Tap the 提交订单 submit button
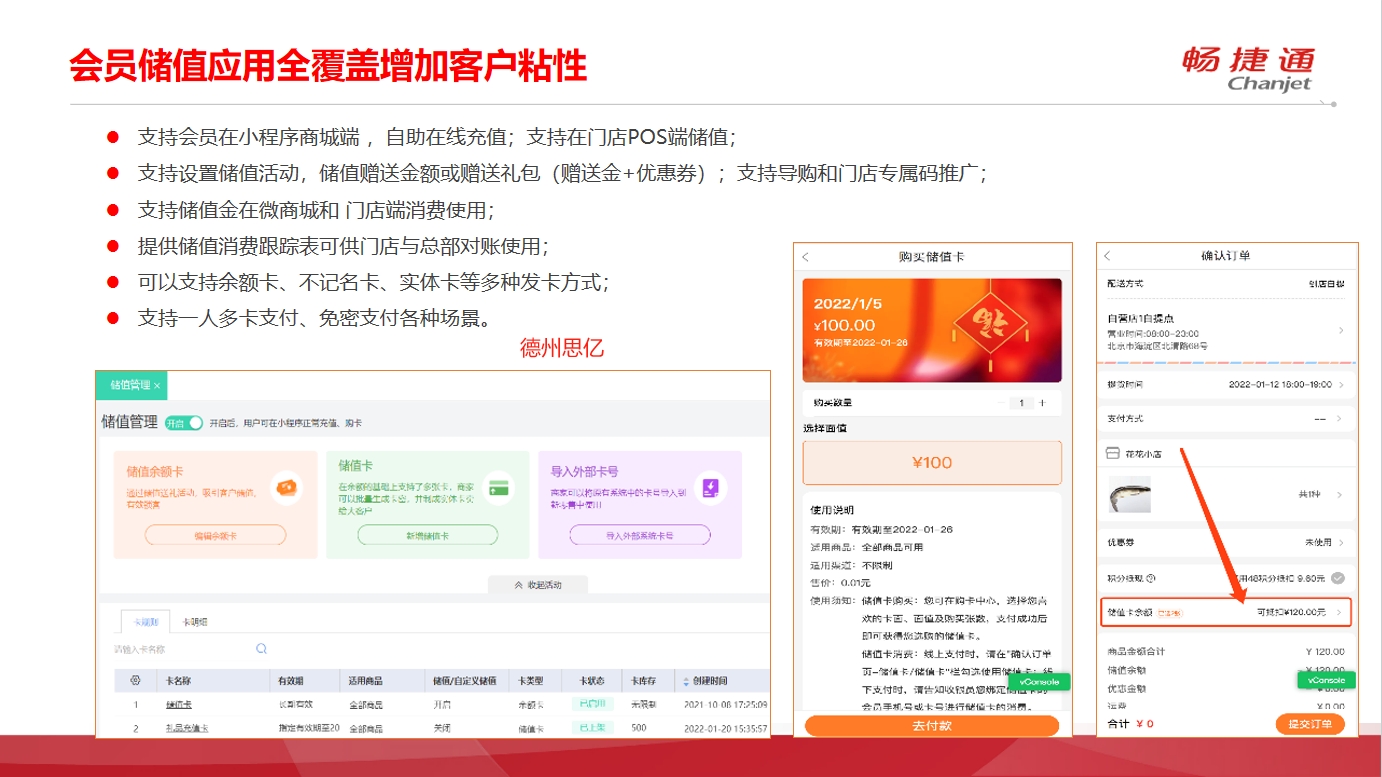 pyautogui.click(x=1310, y=724)
